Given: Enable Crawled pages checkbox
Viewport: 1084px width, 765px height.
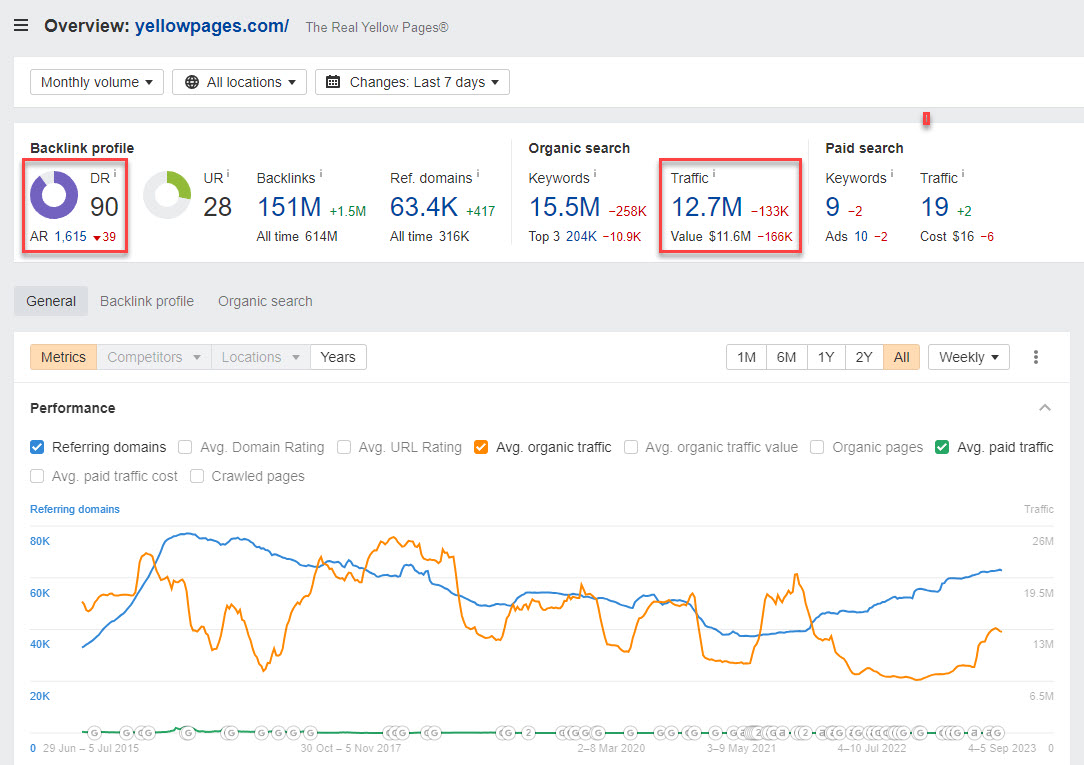Looking at the screenshot, I should tap(197, 476).
